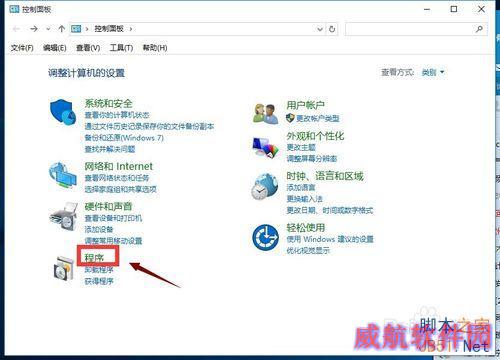Click the Back navigation arrow
500x360 pixels.
16,29
